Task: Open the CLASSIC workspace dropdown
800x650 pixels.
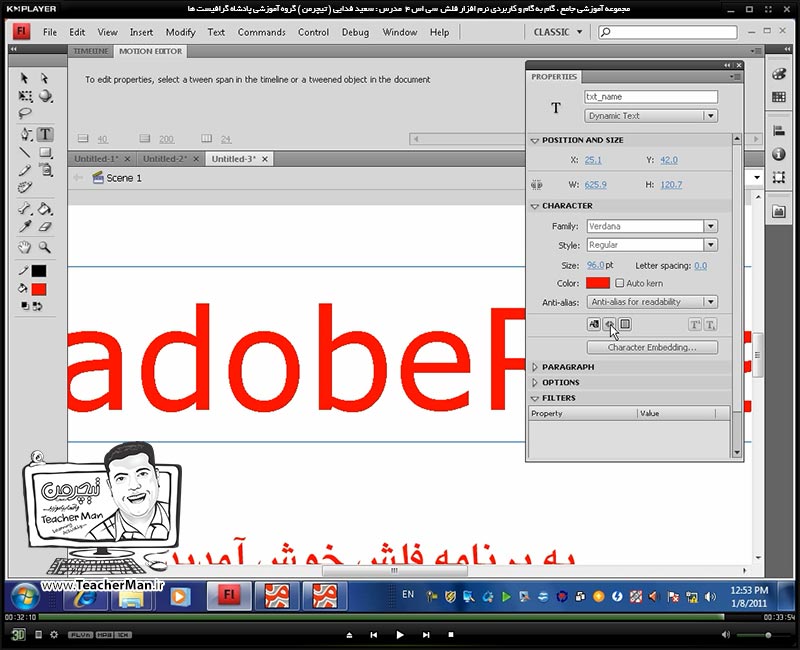Action: (x=558, y=32)
